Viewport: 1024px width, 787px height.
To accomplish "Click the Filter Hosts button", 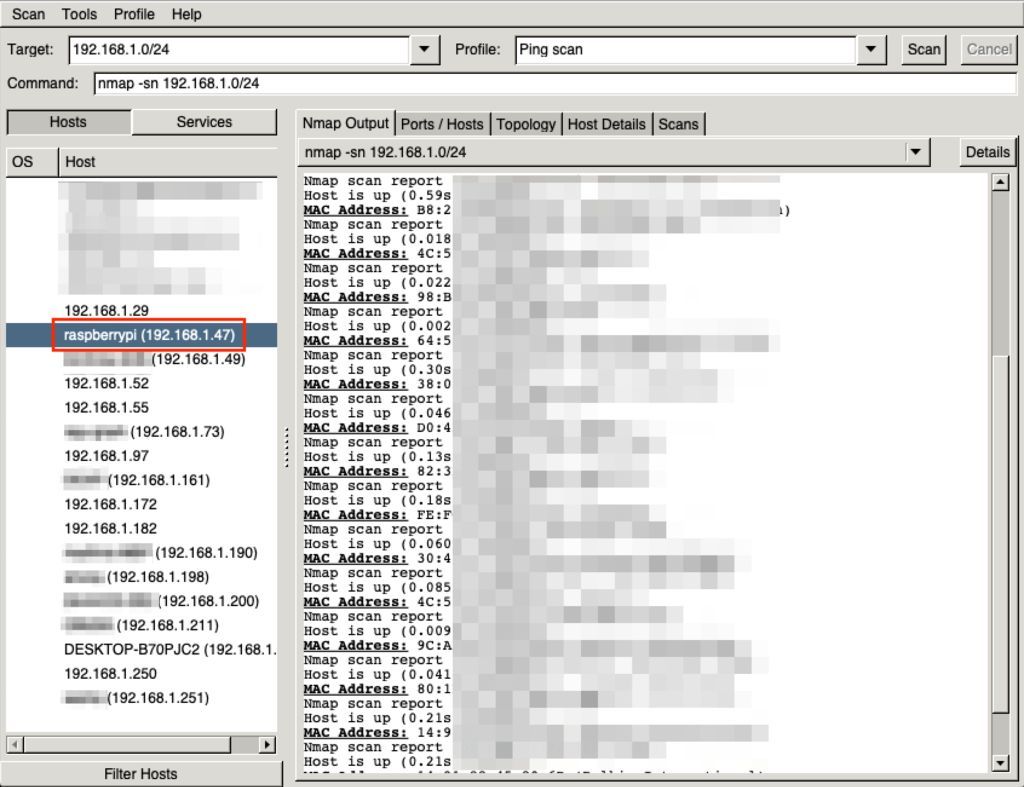I will (x=141, y=774).
